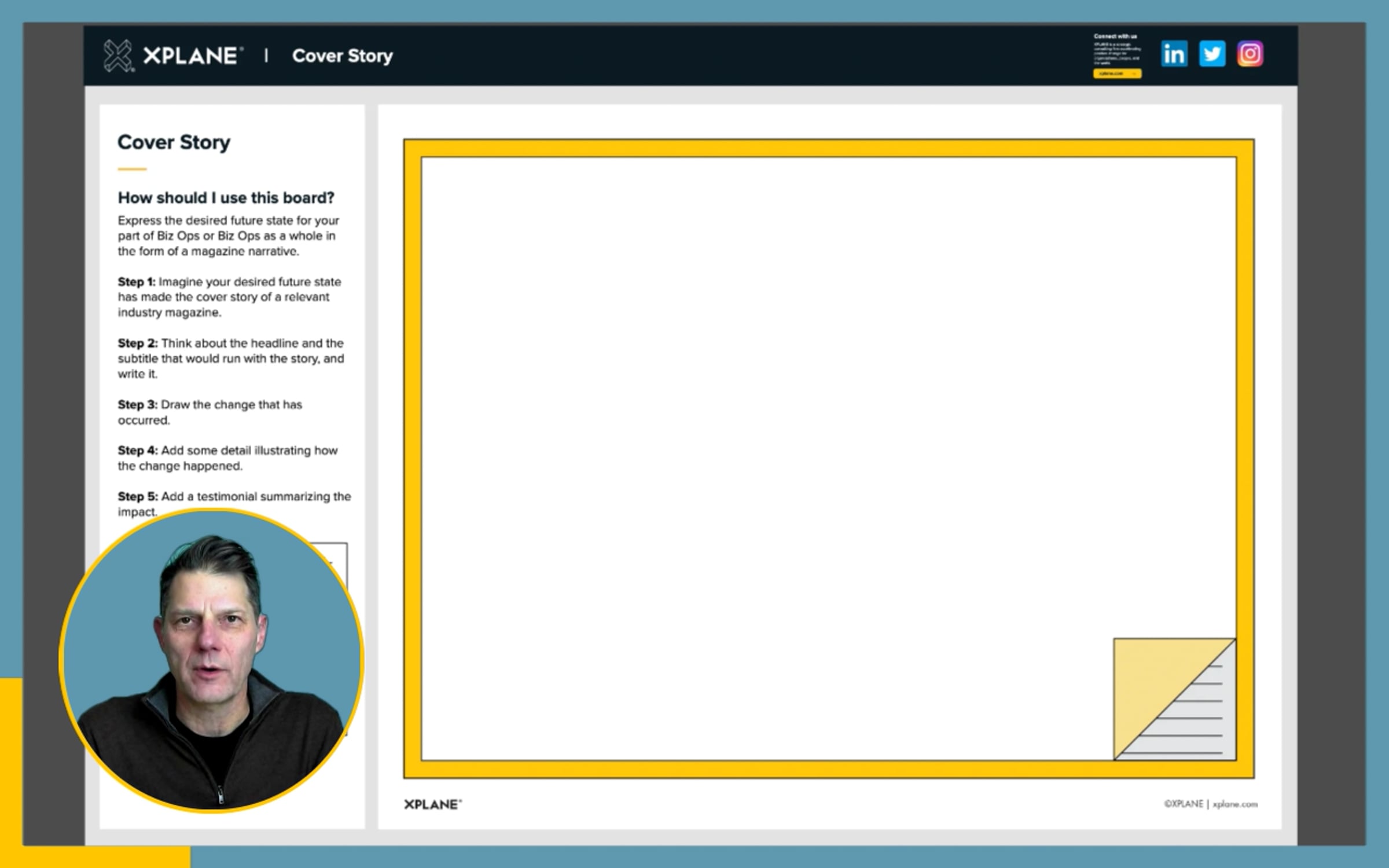Click the footer XPLANE logo
Screen dimensions: 1389x868
pos(432,804)
